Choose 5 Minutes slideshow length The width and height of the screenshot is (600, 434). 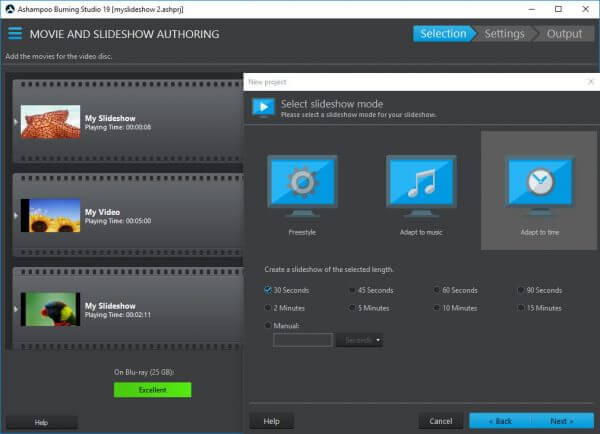coord(352,308)
